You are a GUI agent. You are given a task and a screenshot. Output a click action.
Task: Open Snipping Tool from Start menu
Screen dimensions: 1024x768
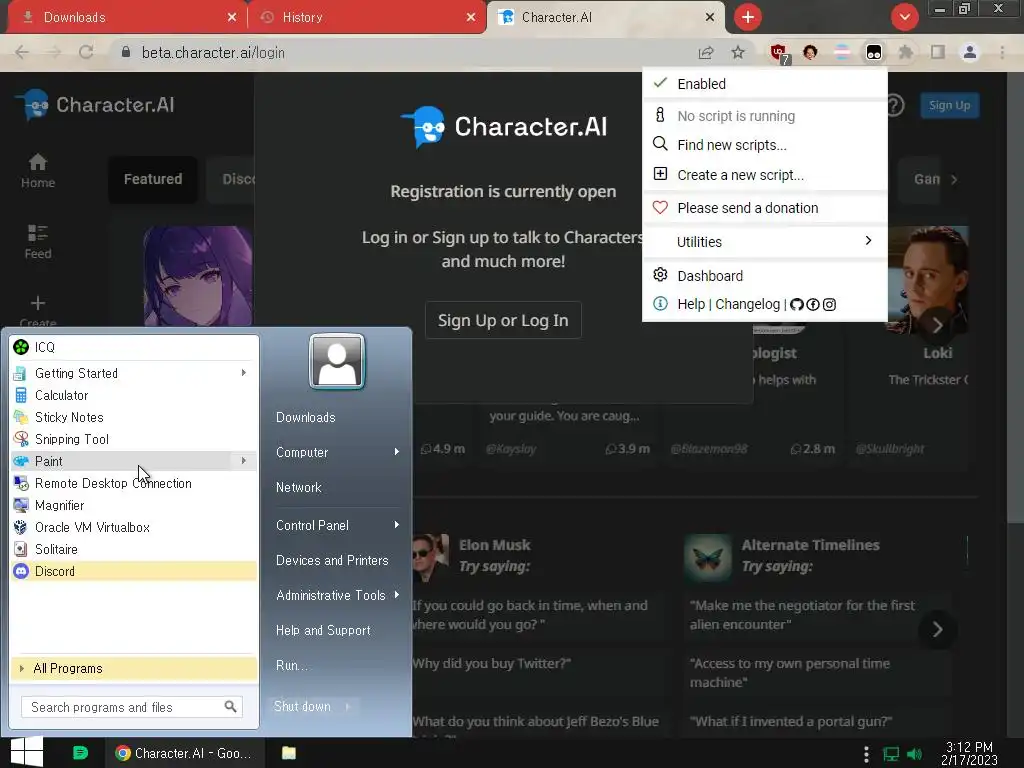[x=134, y=439]
